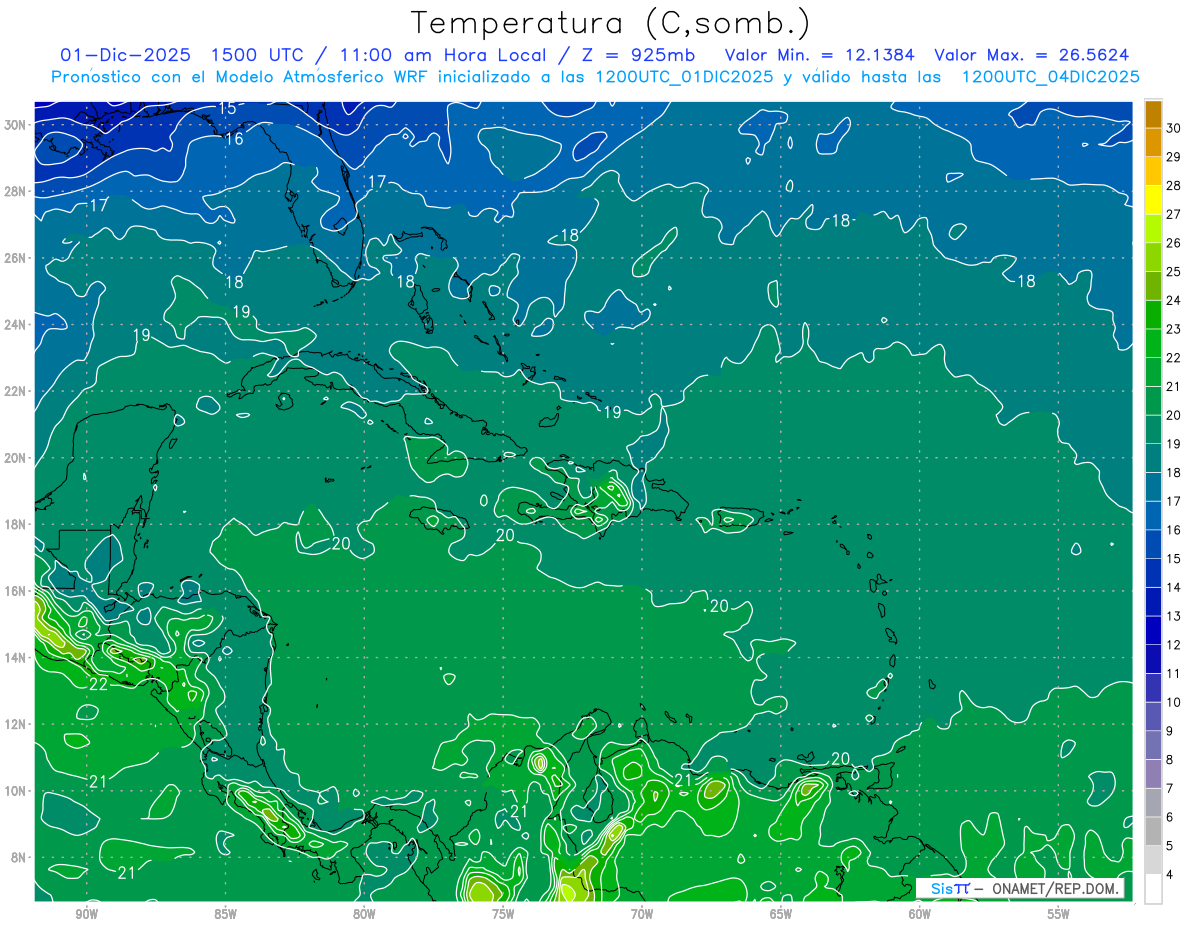Click the legend scale value "10"

click(1174, 702)
